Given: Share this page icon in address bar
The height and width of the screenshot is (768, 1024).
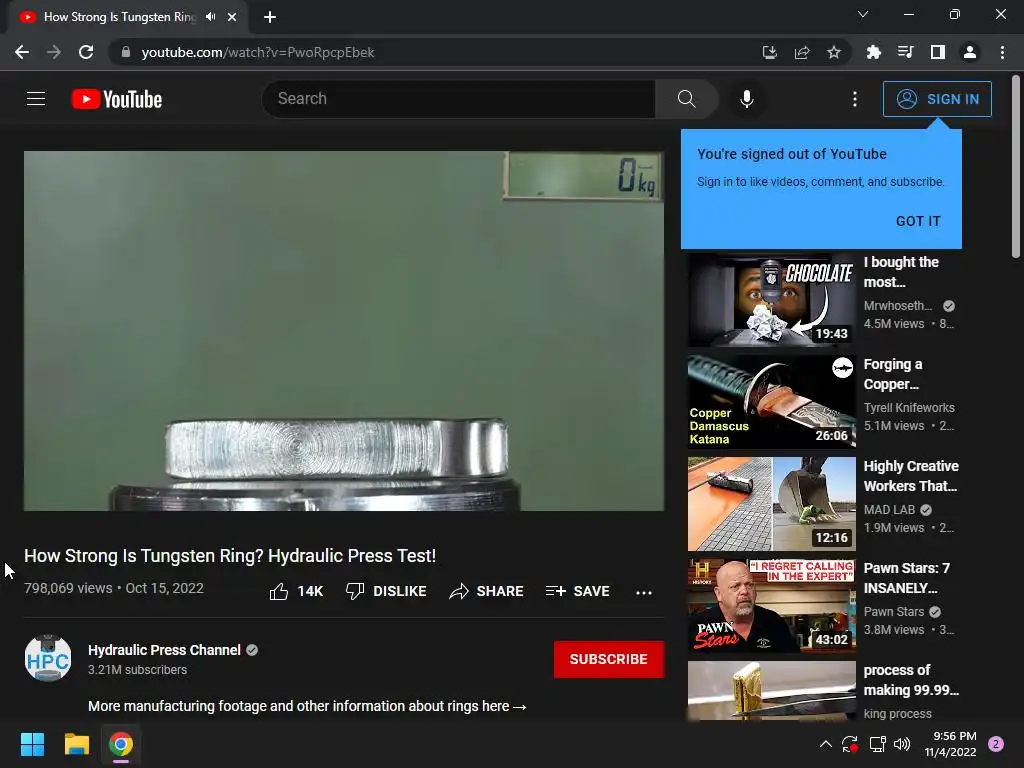Looking at the screenshot, I should pos(802,52).
